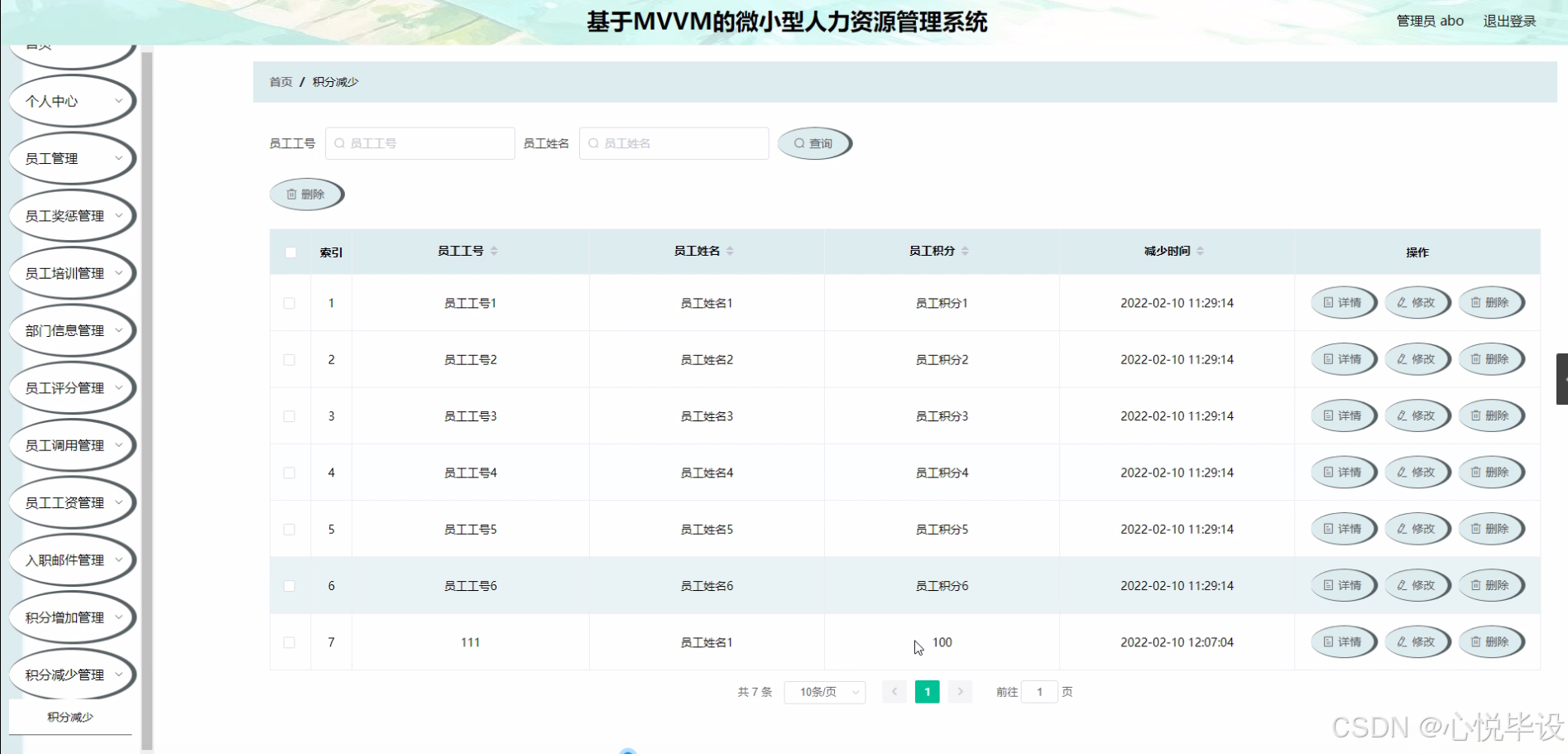1568x754 pixels.
Task: Open details via document icon for row 7
Action: (x=1328, y=641)
